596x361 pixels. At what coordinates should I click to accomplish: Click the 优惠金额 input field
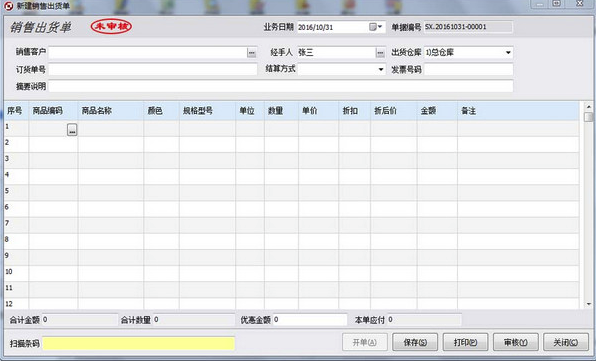pos(310,320)
